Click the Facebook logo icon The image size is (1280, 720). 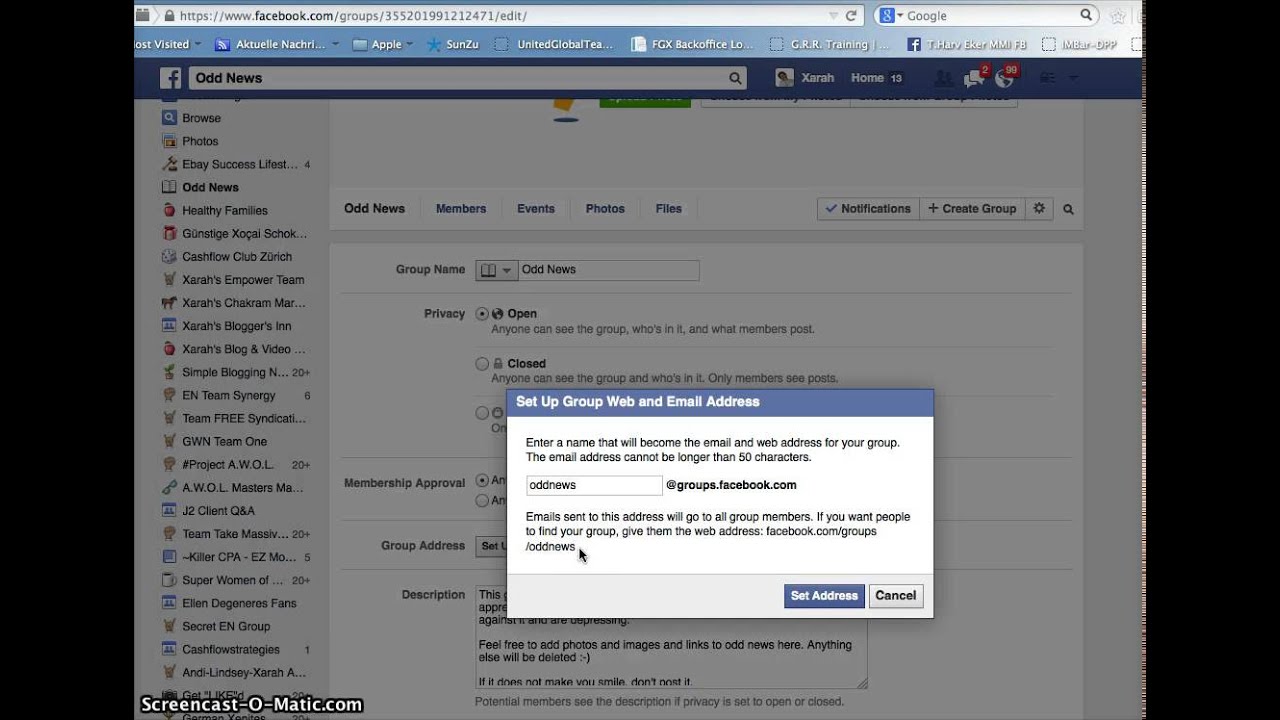tap(171, 78)
